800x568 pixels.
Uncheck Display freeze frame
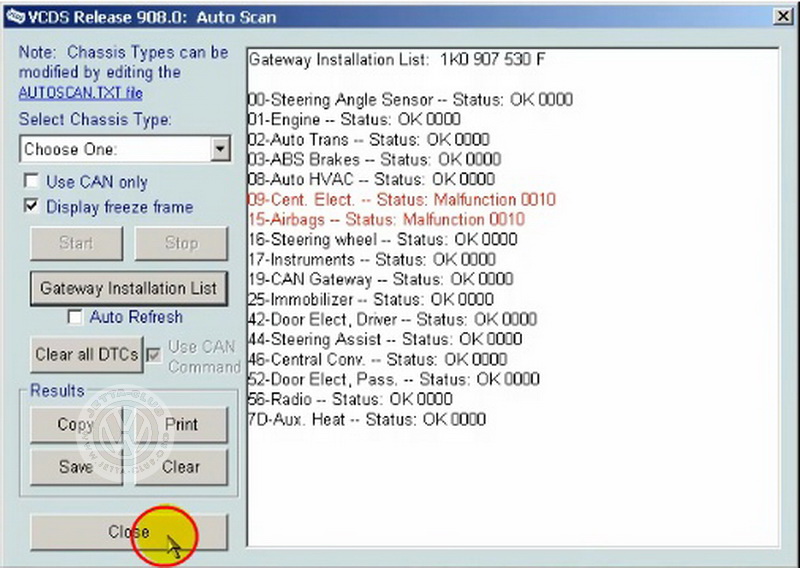point(32,206)
